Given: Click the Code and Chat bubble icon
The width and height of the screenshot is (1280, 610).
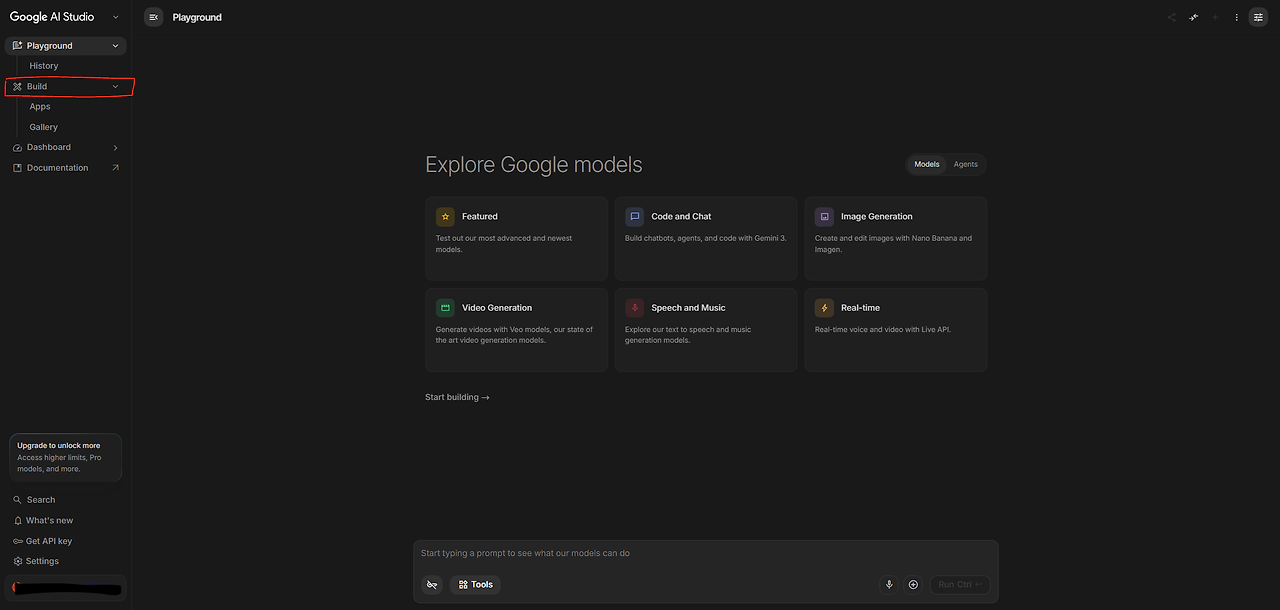Looking at the screenshot, I should (634, 216).
